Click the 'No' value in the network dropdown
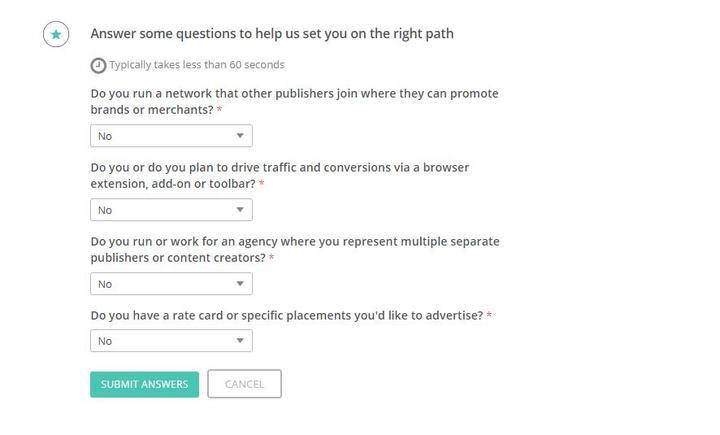The width and height of the screenshot is (720, 435). [105, 136]
